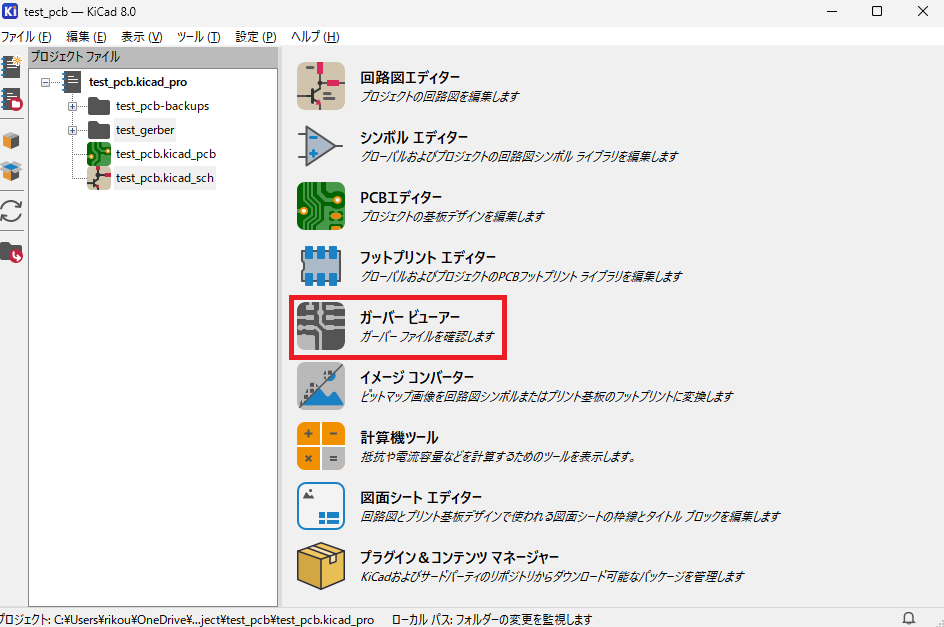Click the ガーバー ファイルを確認します description

pos(427,337)
